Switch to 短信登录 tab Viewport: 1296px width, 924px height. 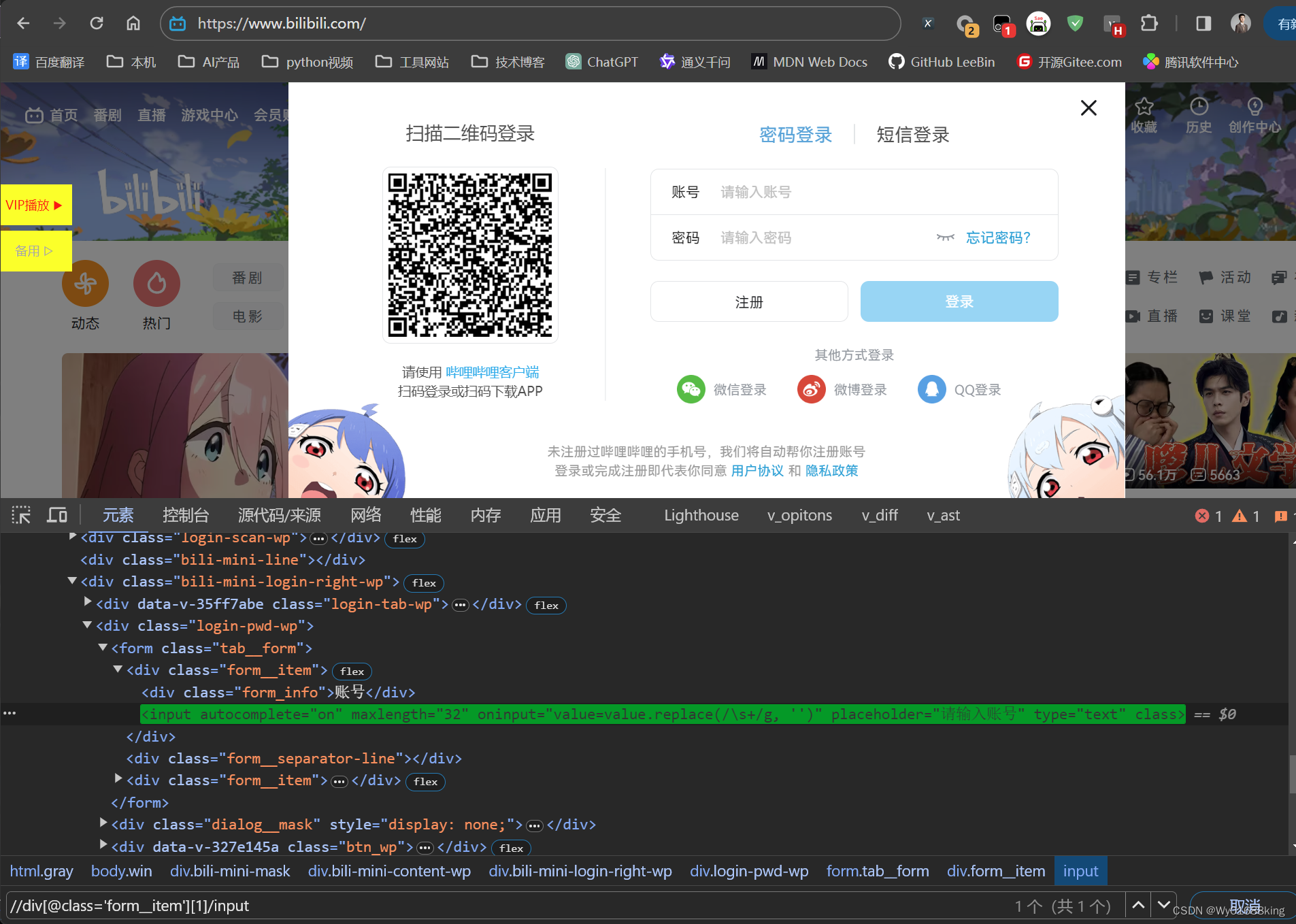[913, 135]
